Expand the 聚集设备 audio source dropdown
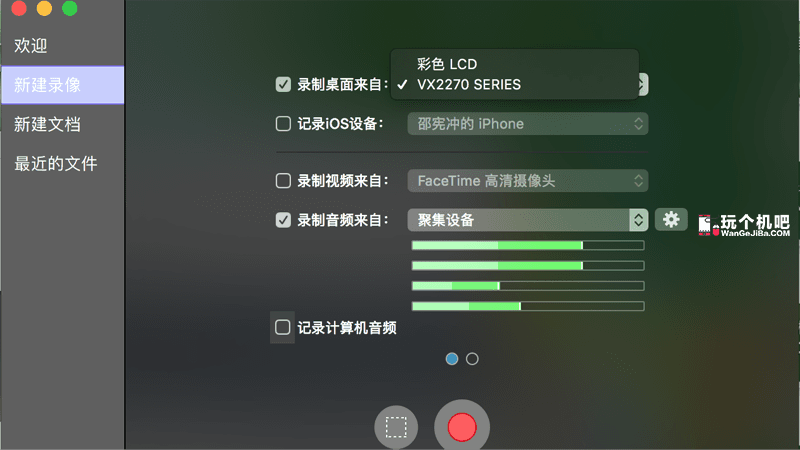The image size is (800, 450). [527, 220]
